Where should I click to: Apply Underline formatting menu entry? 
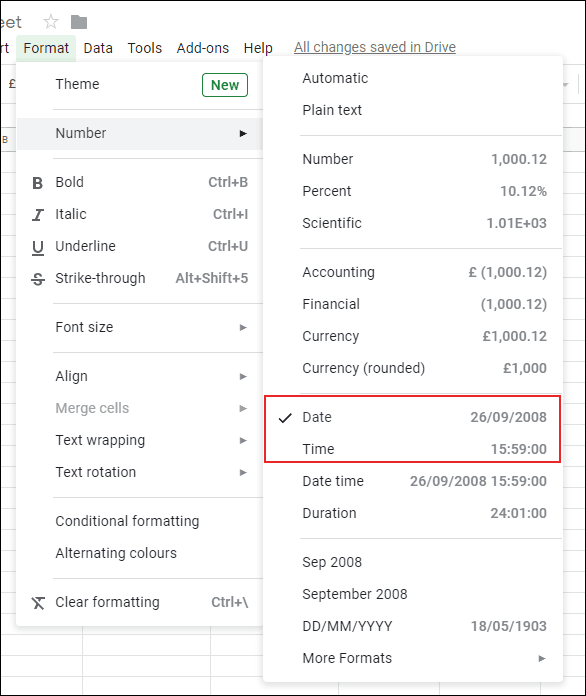[x=140, y=246]
